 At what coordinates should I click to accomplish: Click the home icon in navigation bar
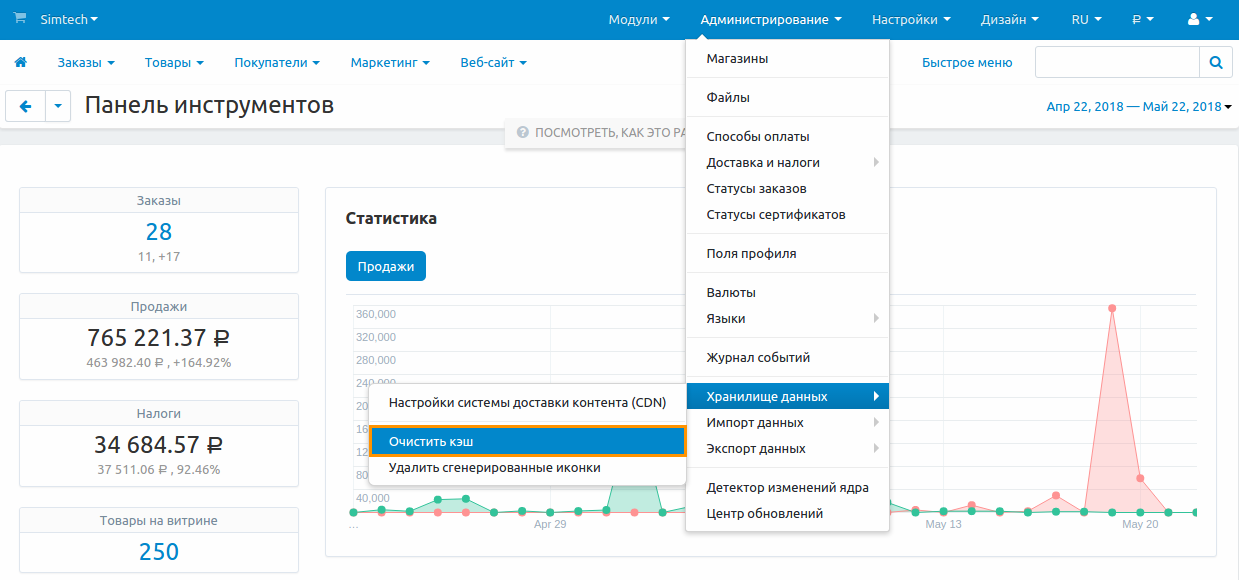20,62
